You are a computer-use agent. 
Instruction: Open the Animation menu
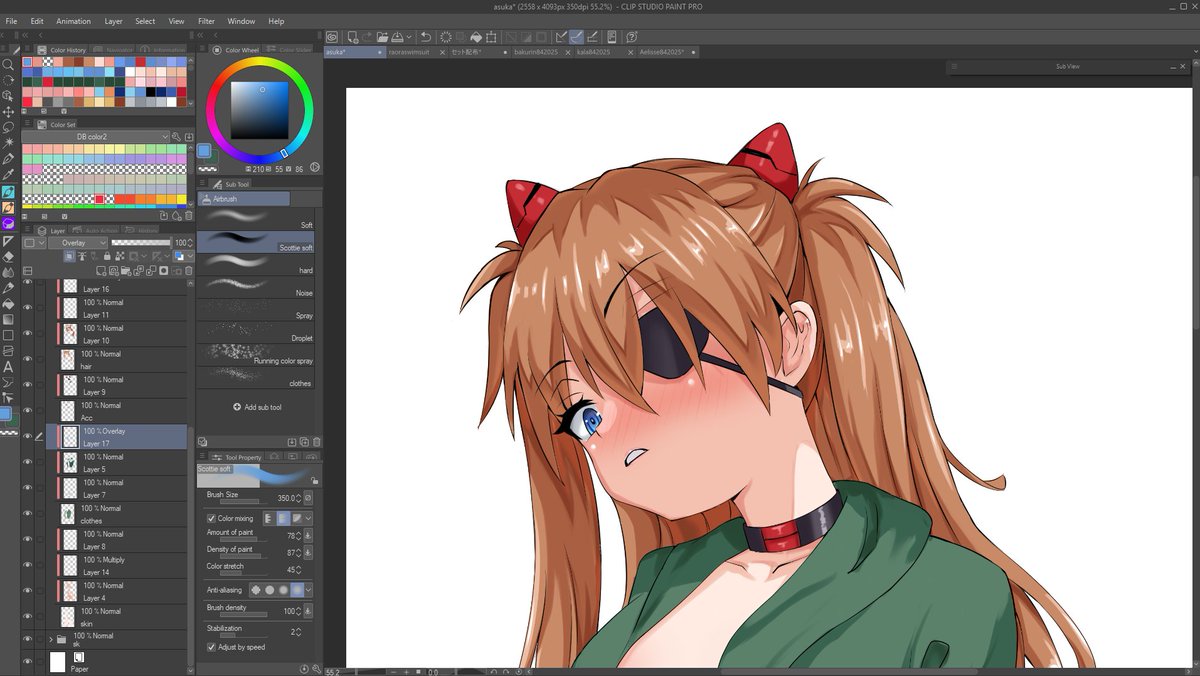coord(73,21)
